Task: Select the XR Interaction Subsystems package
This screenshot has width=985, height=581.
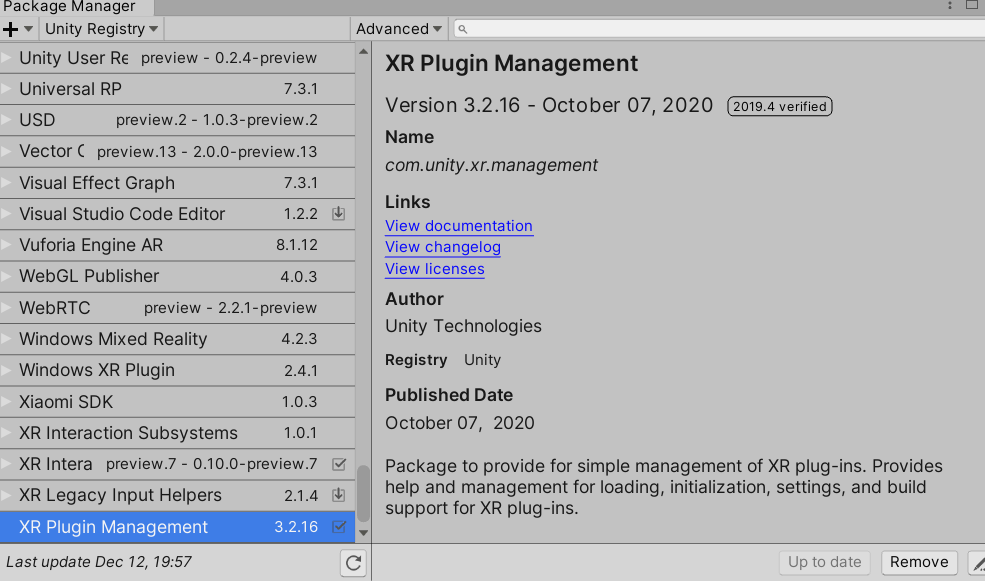Action: click(x=177, y=433)
